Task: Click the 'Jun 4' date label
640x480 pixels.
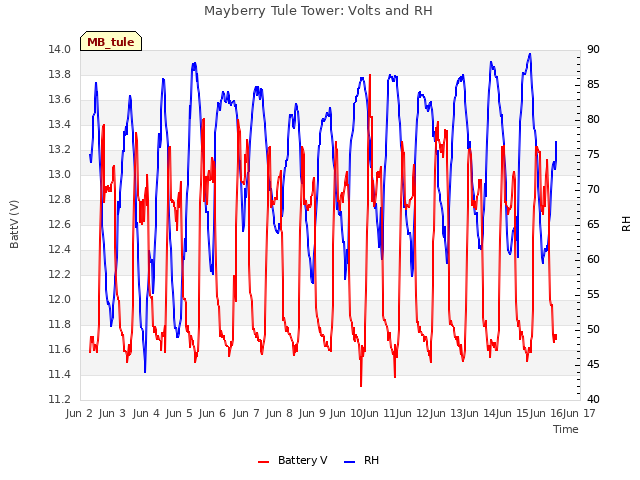Action: [146, 413]
